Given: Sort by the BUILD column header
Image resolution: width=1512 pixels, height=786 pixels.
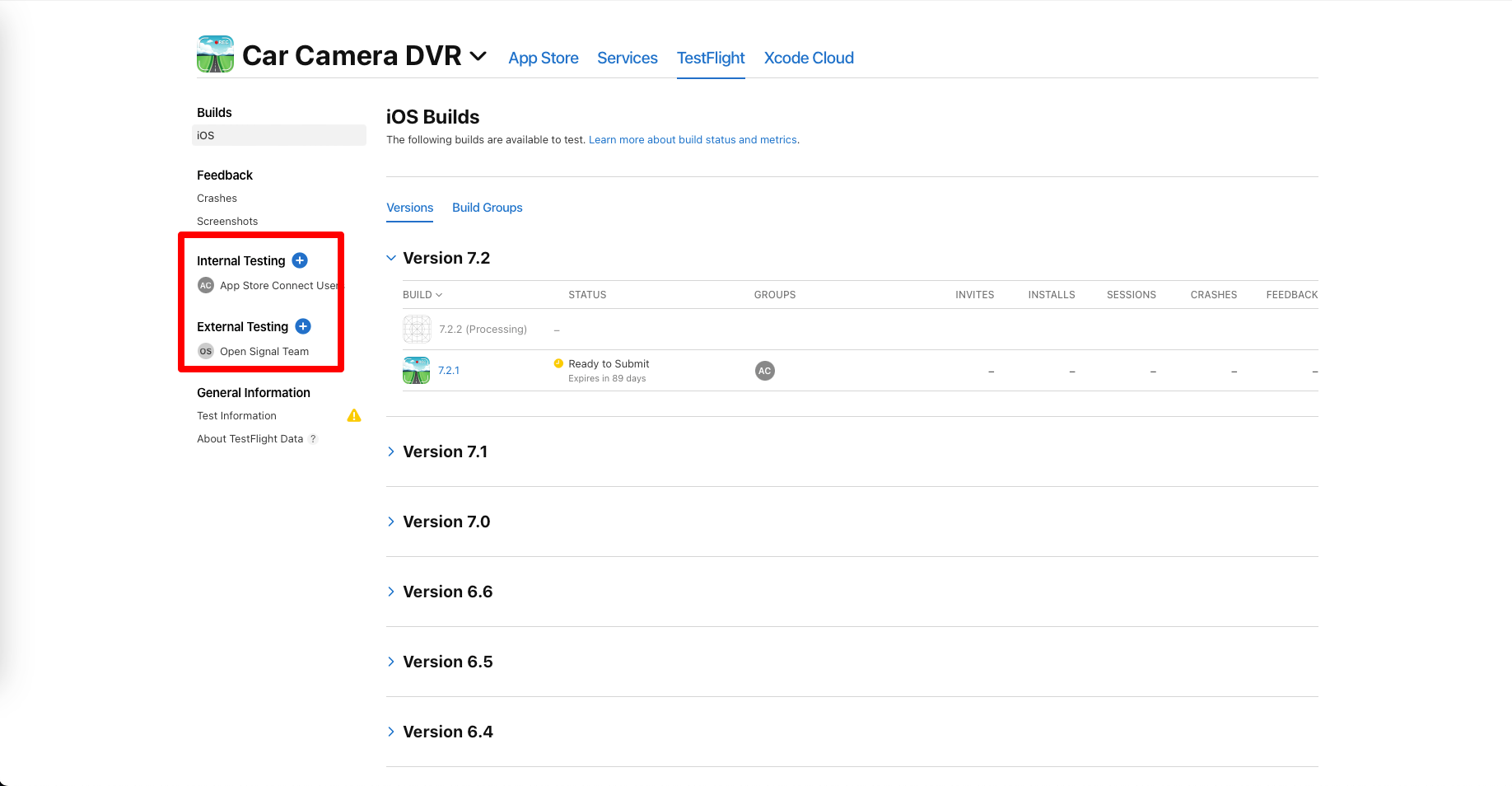Looking at the screenshot, I should [x=422, y=295].
